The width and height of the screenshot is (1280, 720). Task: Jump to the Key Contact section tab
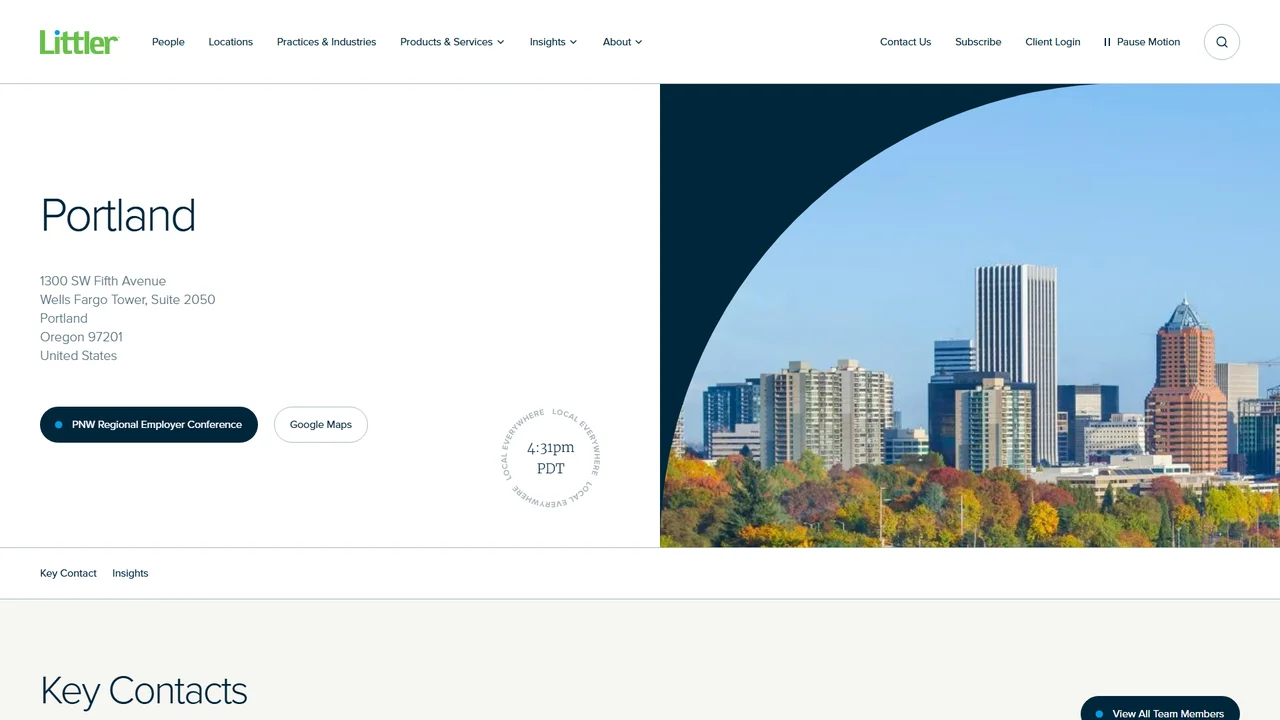[68, 573]
